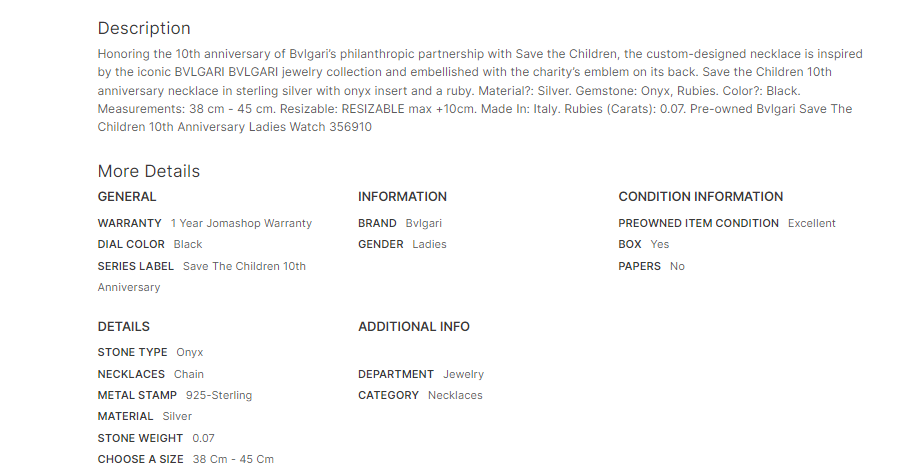Click the 38 Cm - 45 Cm size value

tap(233, 460)
